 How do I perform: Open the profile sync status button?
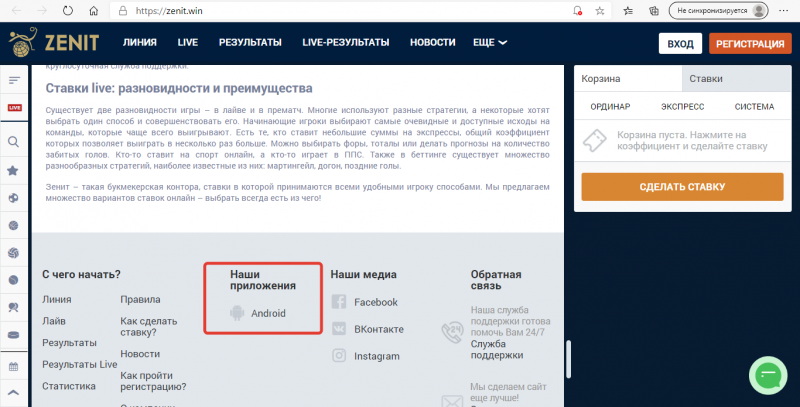click(x=718, y=11)
